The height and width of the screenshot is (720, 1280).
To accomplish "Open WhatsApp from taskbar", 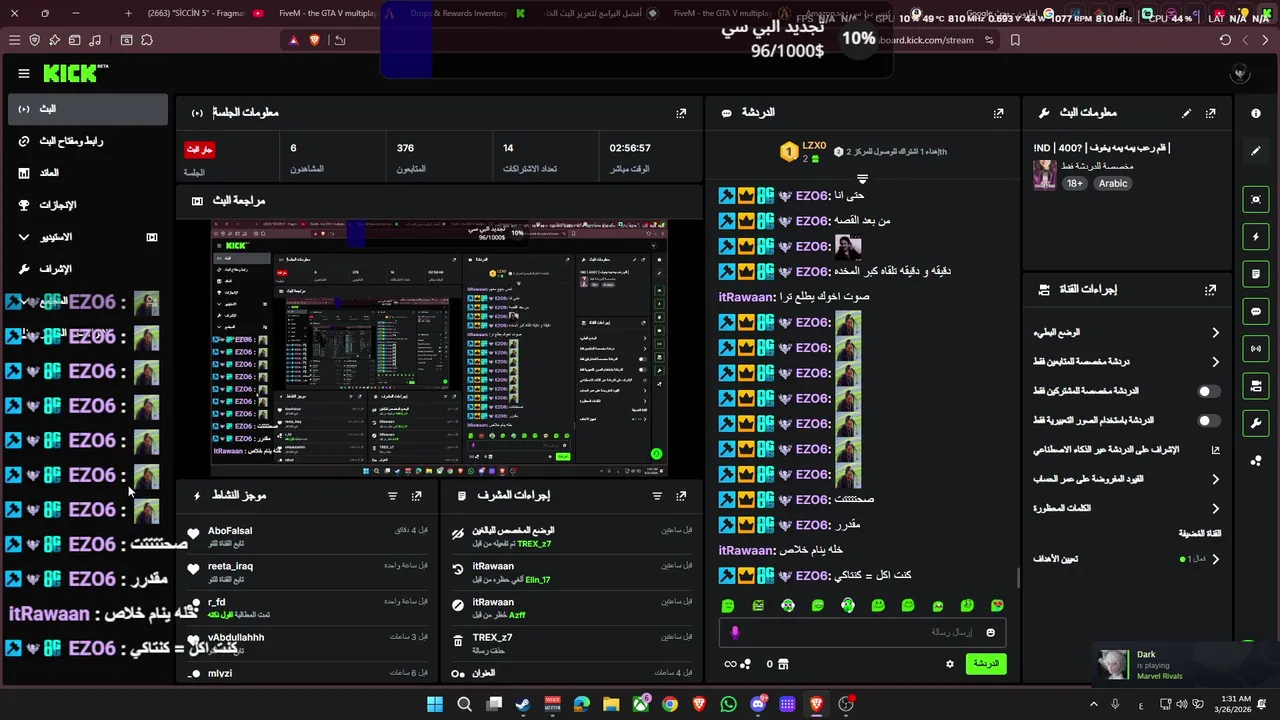I will [x=728, y=704].
